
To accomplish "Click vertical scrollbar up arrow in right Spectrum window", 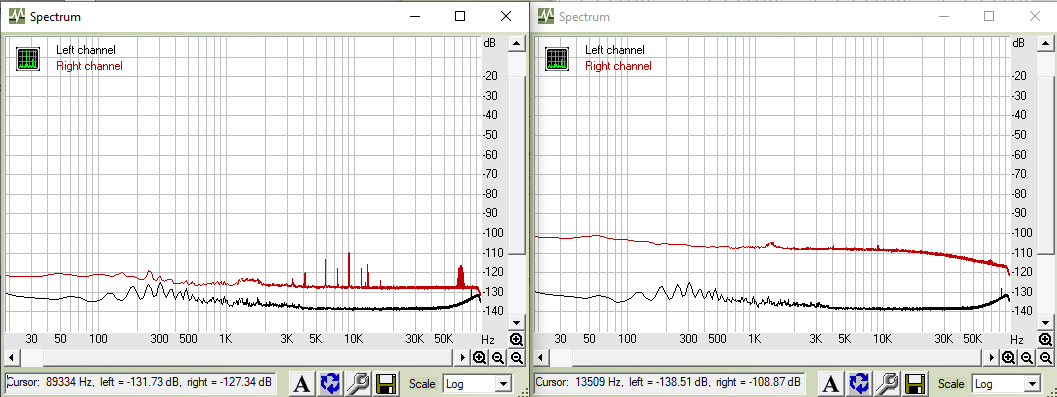I will click(1045, 44).
